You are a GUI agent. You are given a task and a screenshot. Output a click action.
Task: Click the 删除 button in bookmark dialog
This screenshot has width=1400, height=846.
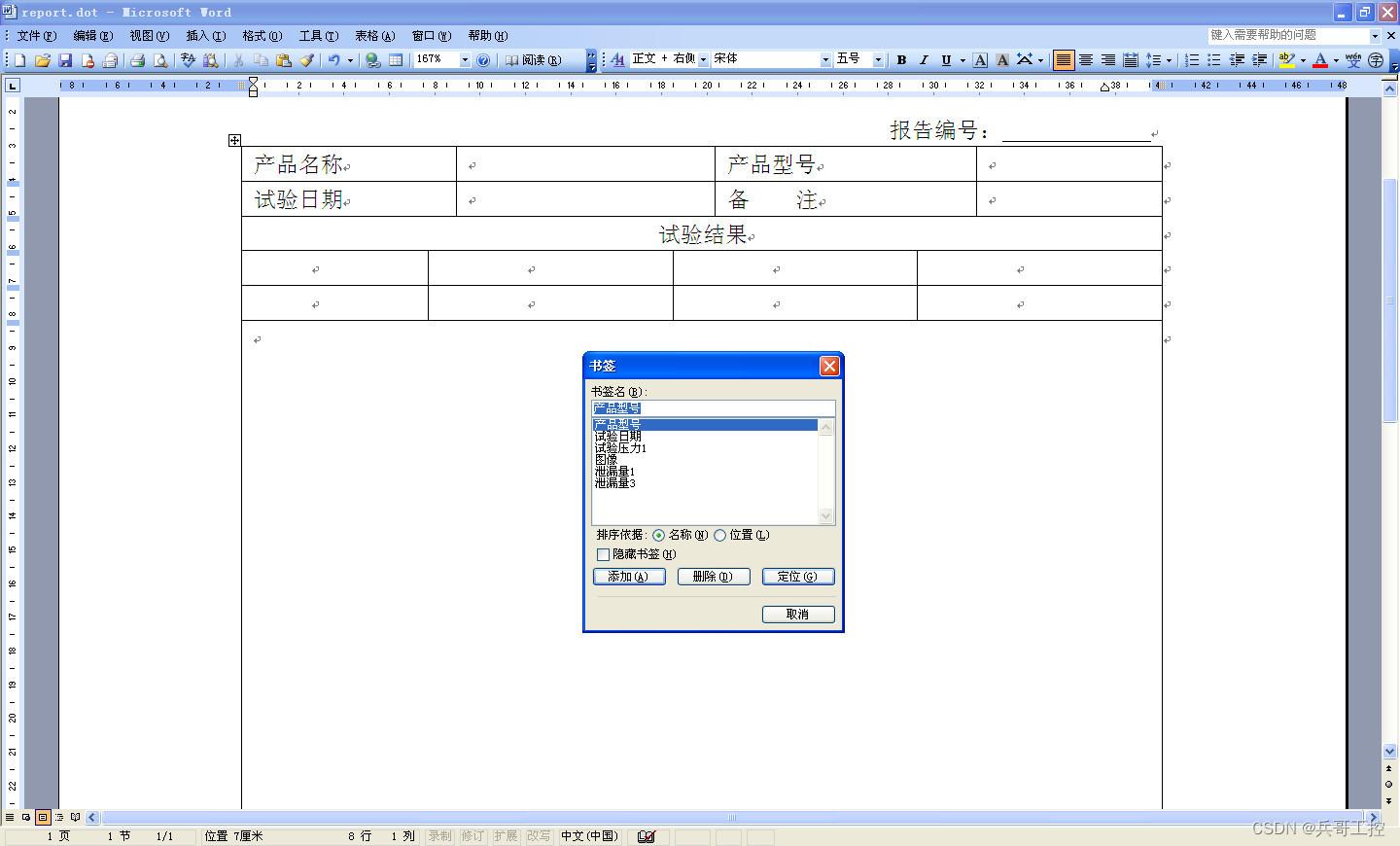(714, 577)
